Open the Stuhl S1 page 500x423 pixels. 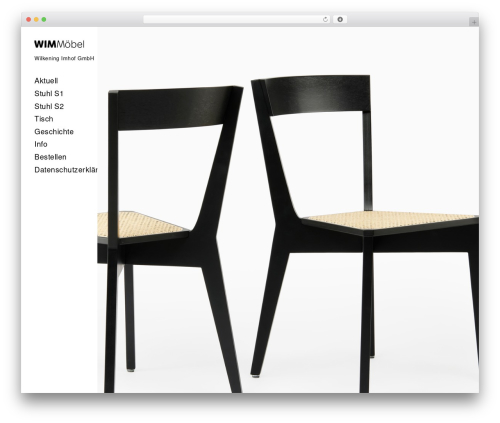49,93
